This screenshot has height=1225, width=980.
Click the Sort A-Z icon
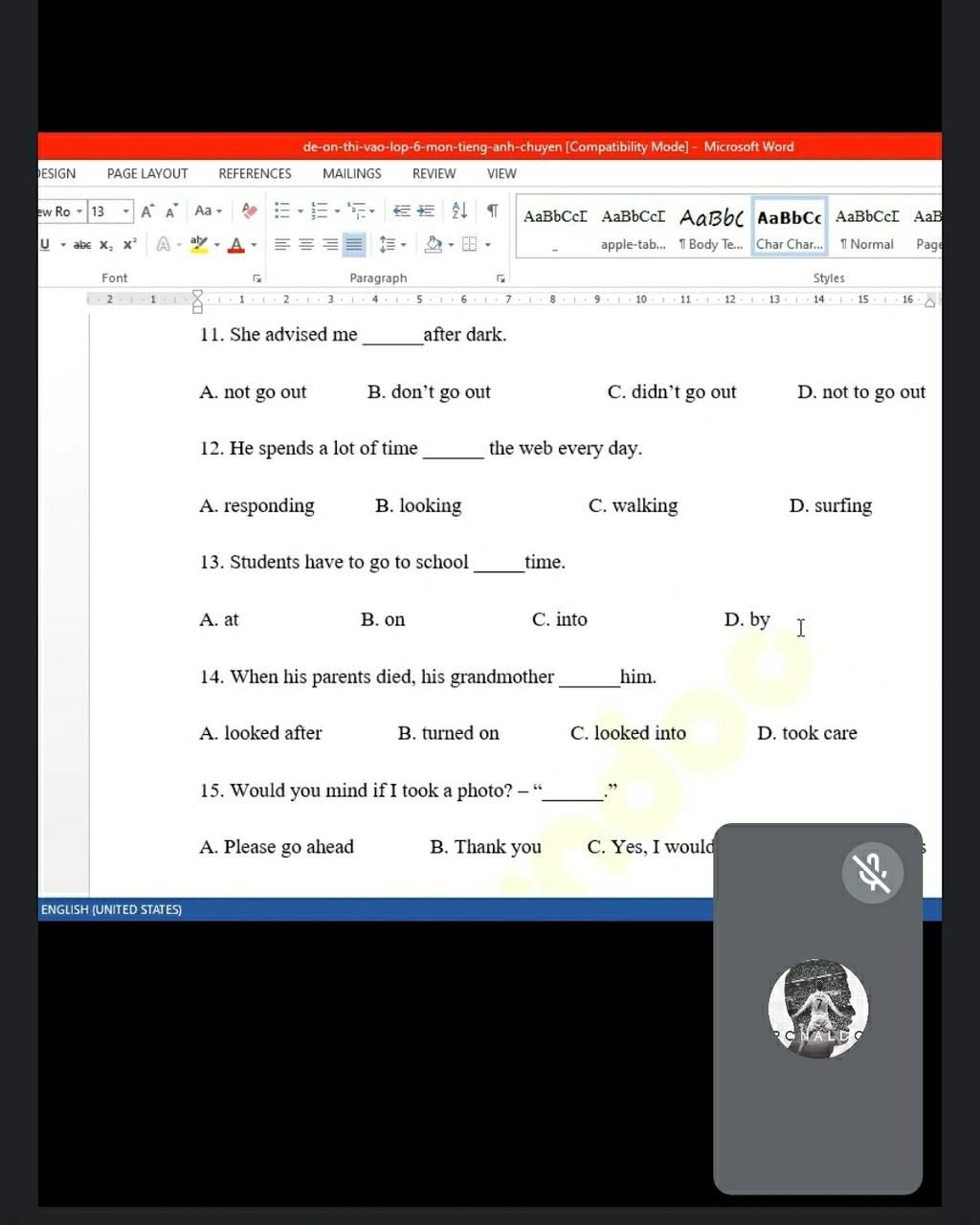pyautogui.click(x=459, y=211)
